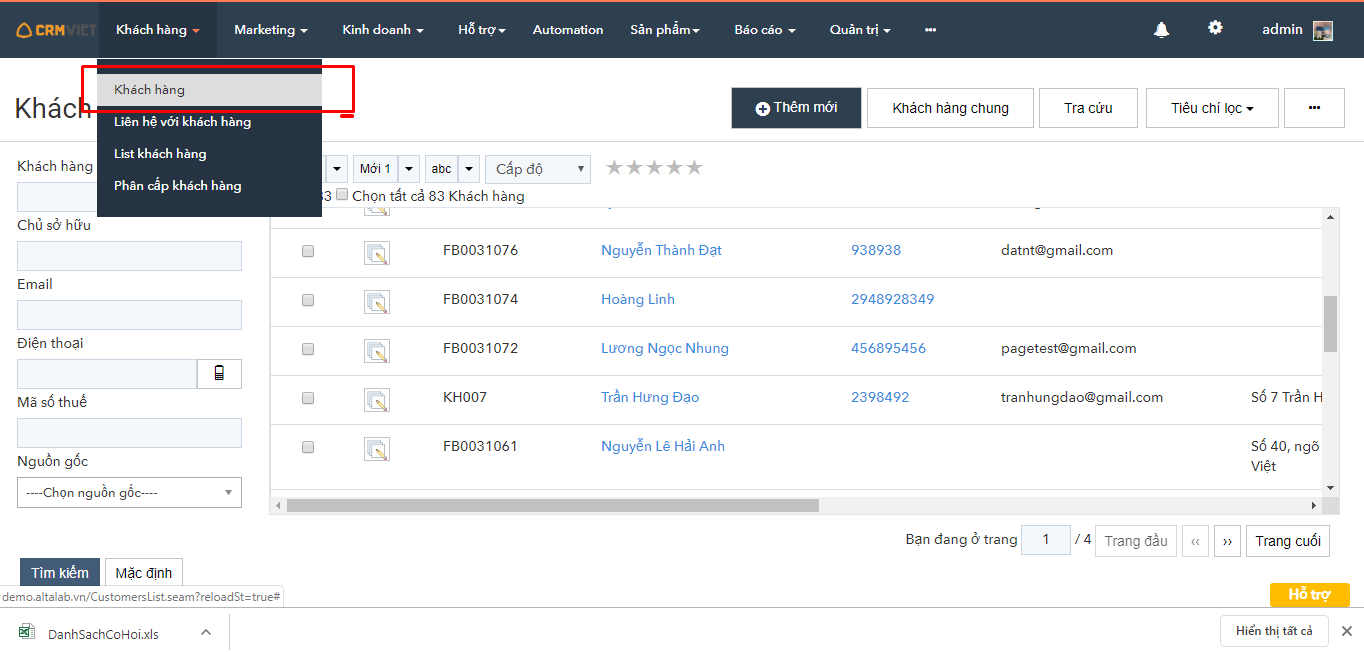
Task: Click the Mặc định button
Action: [x=144, y=573]
